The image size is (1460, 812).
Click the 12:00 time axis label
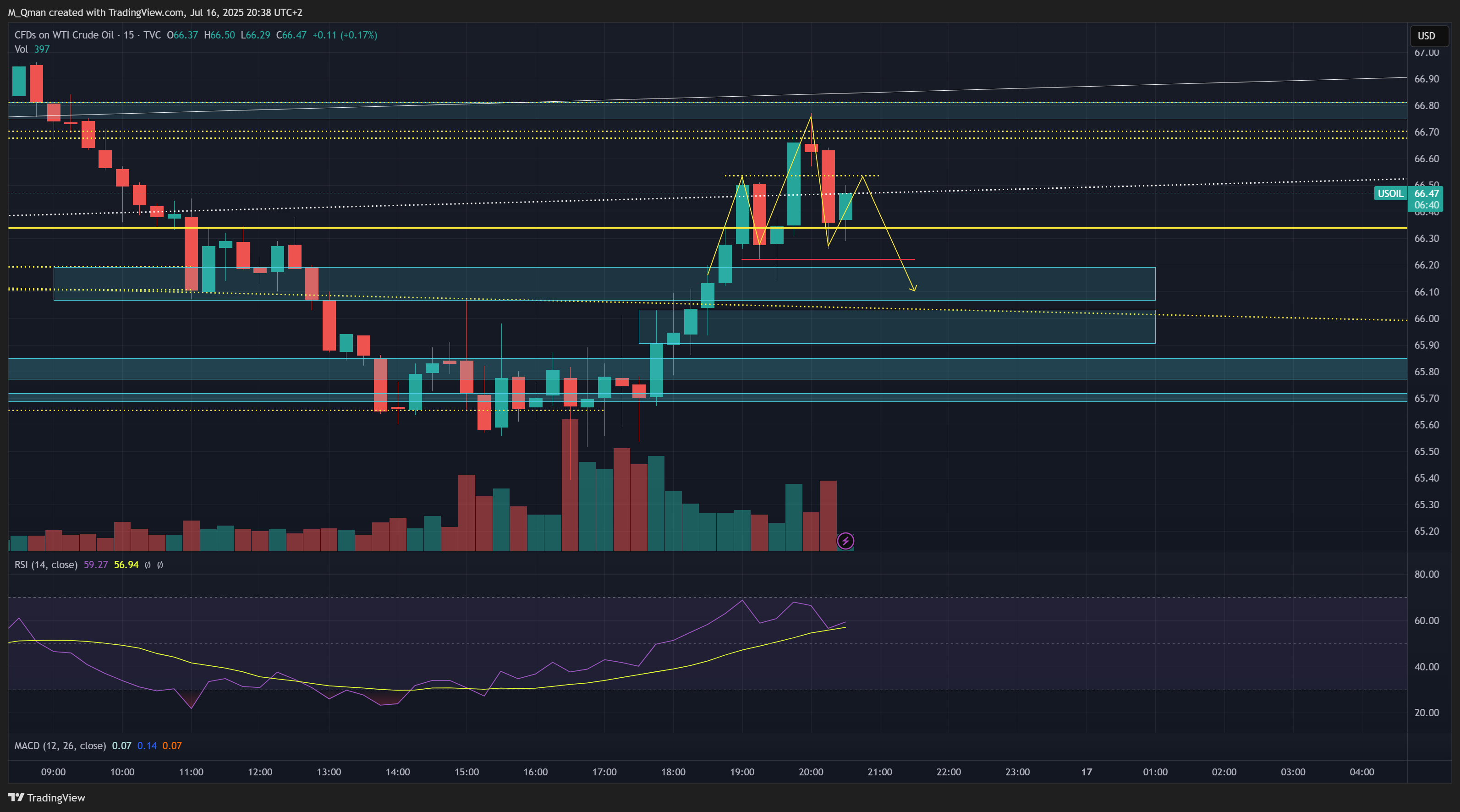259,772
